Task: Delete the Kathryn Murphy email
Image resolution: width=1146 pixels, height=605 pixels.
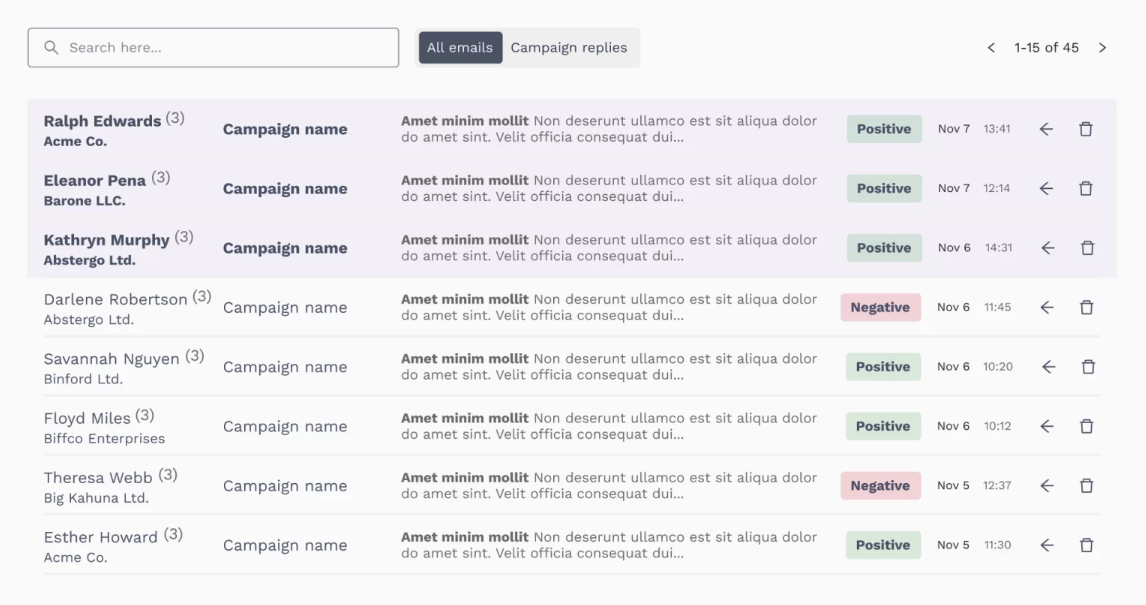Action: pyautogui.click(x=1087, y=248)
